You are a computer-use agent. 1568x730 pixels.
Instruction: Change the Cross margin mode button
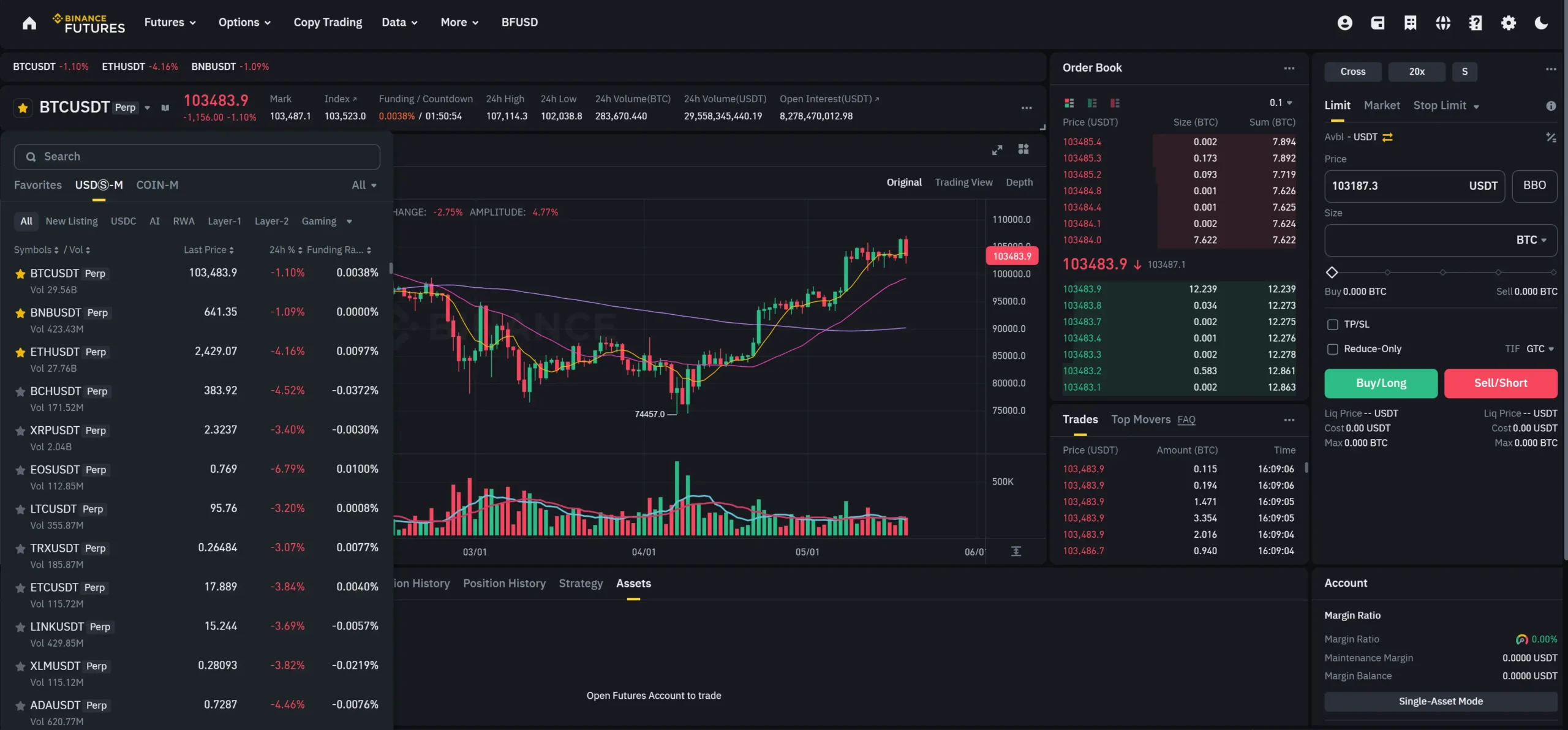[1352, 72]
